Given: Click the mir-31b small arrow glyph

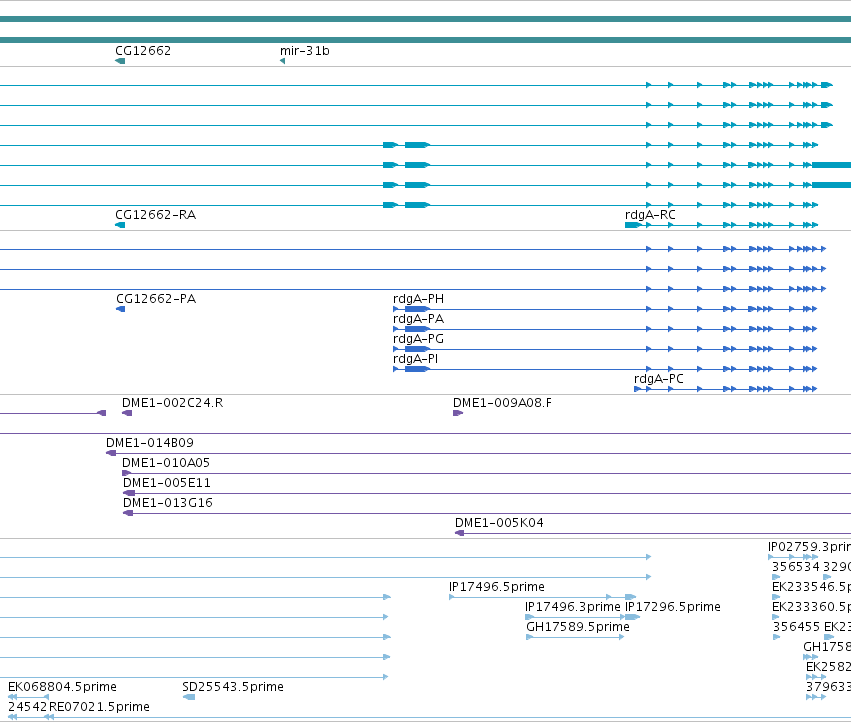Looking at the screenshot, I should pyautogui.click(x=282, y=61).
